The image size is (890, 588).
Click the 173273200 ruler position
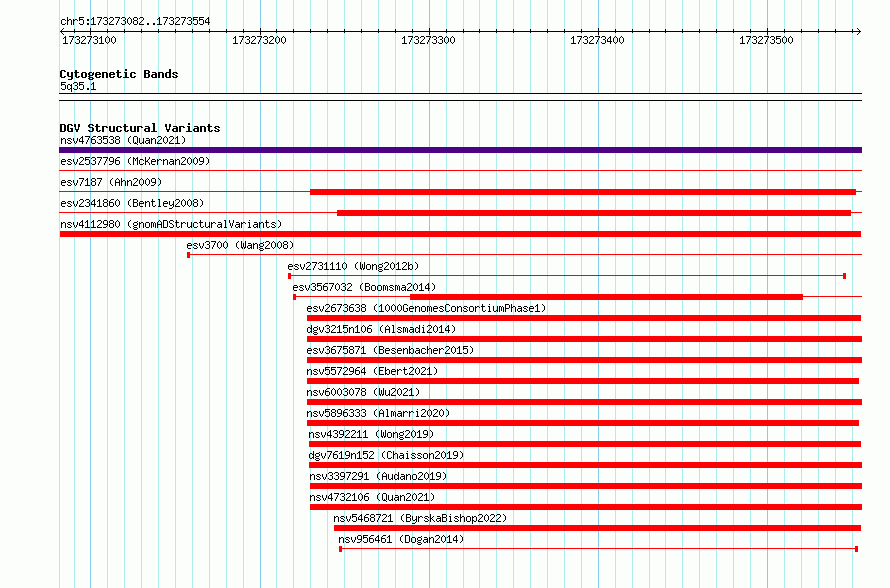coord(259,40)
